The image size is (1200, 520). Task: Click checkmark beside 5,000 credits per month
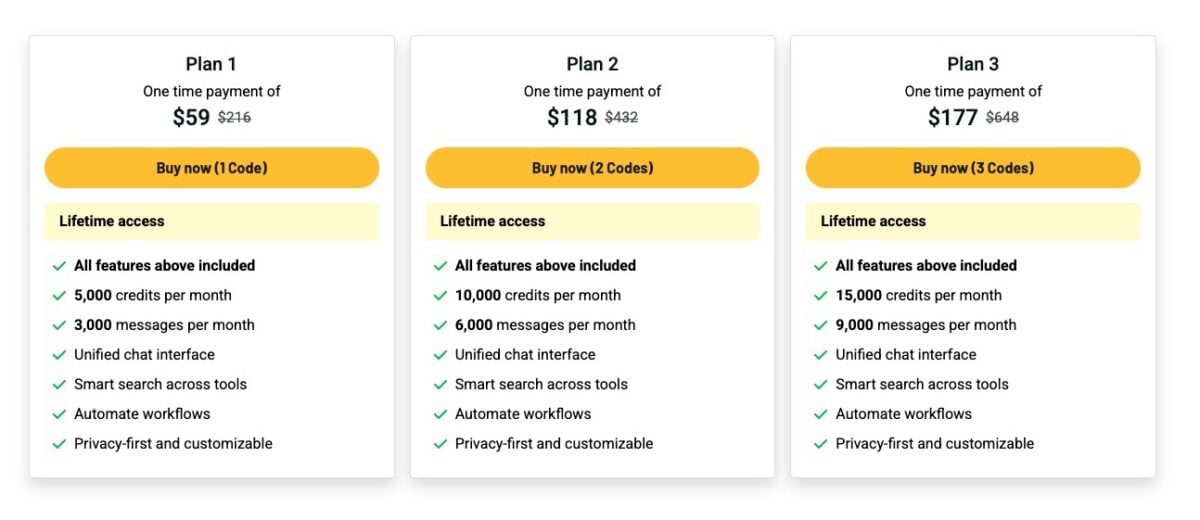click(x=60, y=296)
